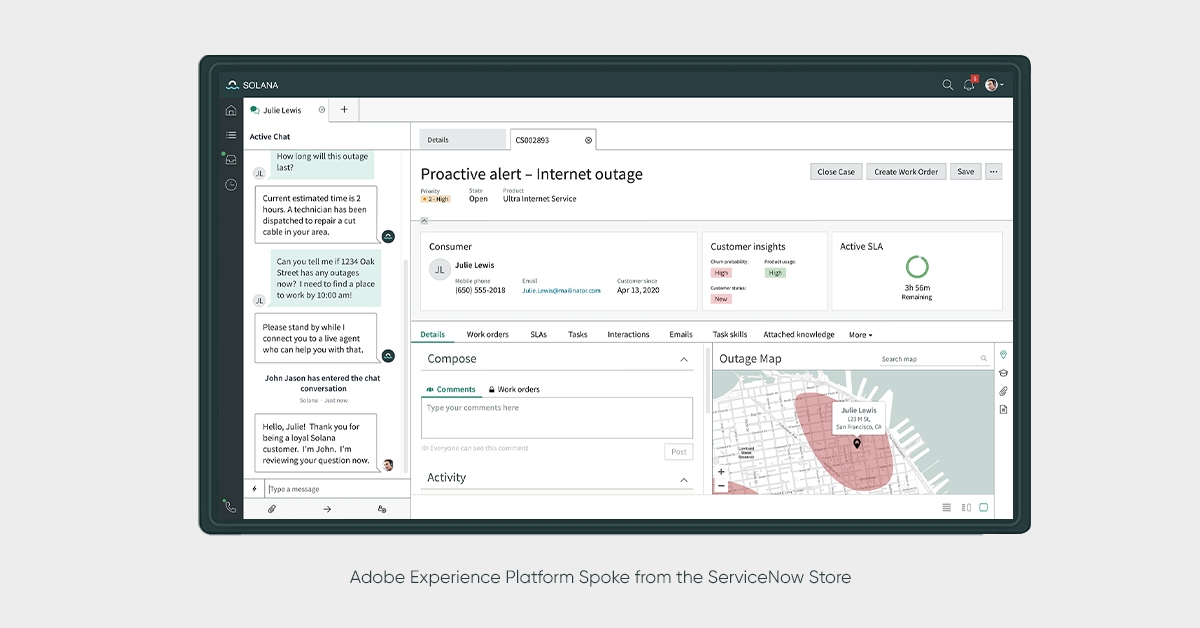Click the Ultra Internet Service product text
Image resolution: width=1200 pixels, height=628 pixels.
(x=540, y=199)
